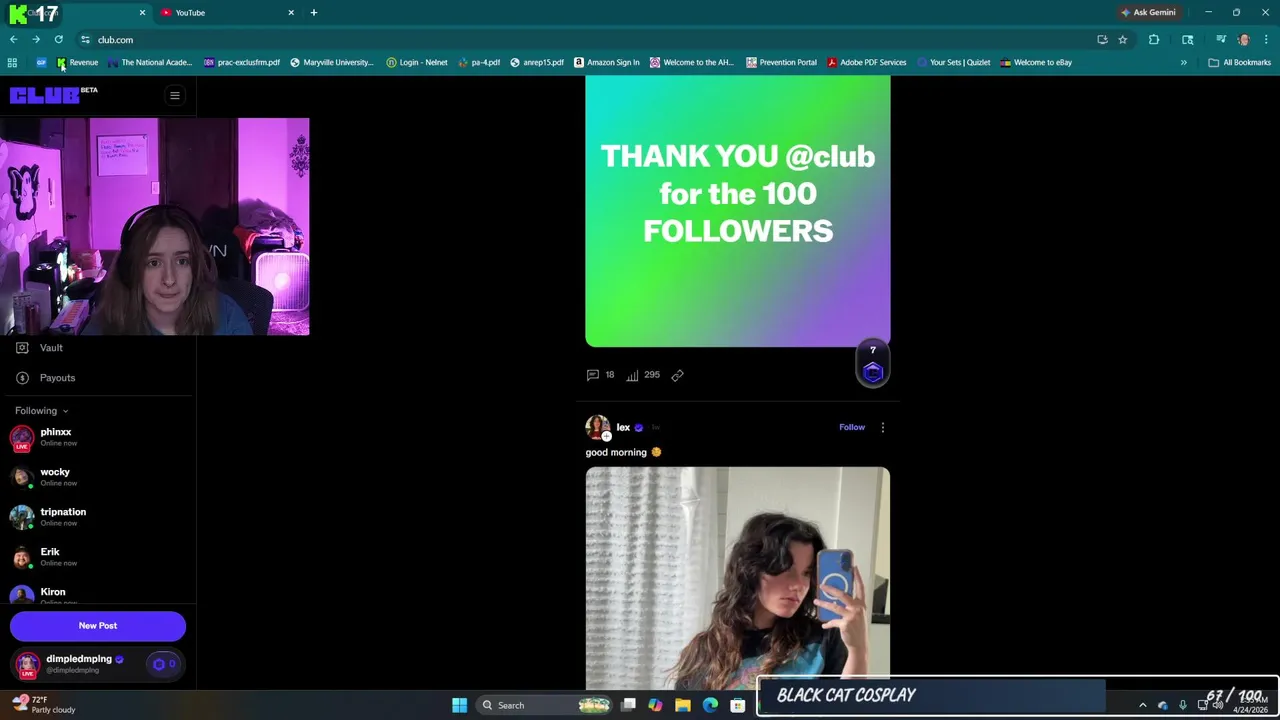Collapse the Following list
1280x720 pixels.
click(42, 411)
